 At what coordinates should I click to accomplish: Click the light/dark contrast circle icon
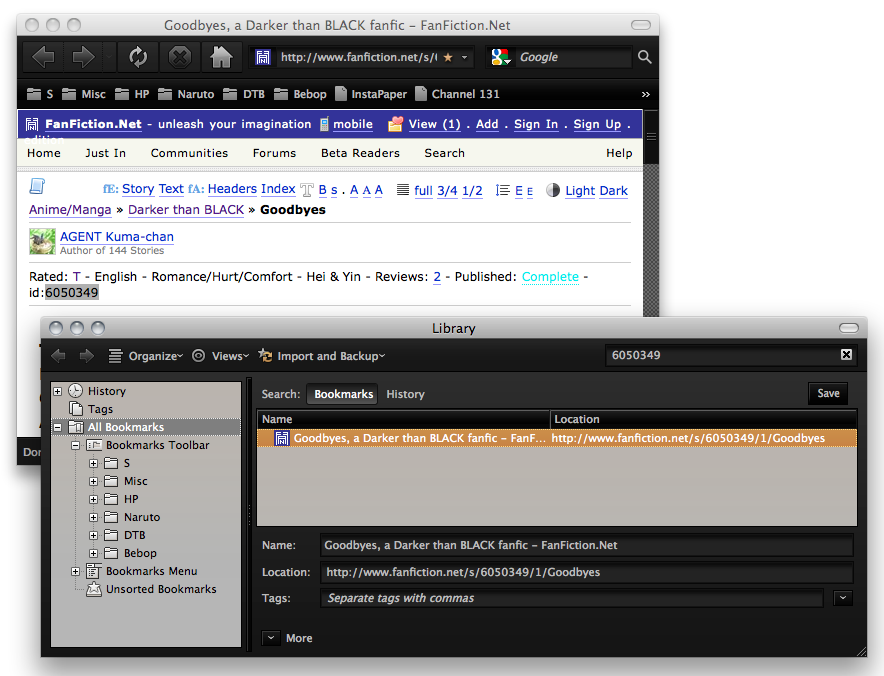[553, 190]
